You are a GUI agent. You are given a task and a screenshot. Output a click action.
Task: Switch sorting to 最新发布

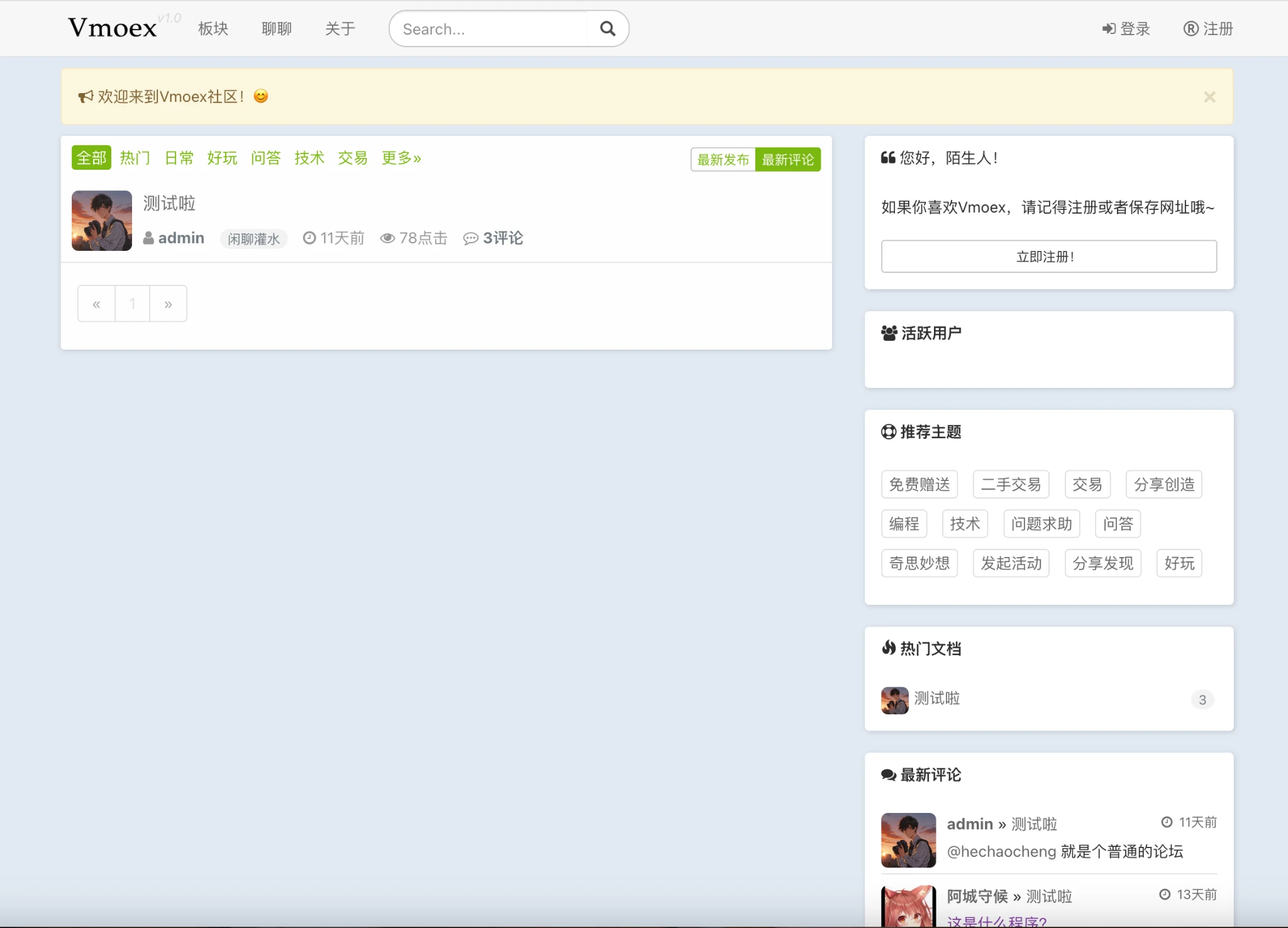[x=723, y=160]
